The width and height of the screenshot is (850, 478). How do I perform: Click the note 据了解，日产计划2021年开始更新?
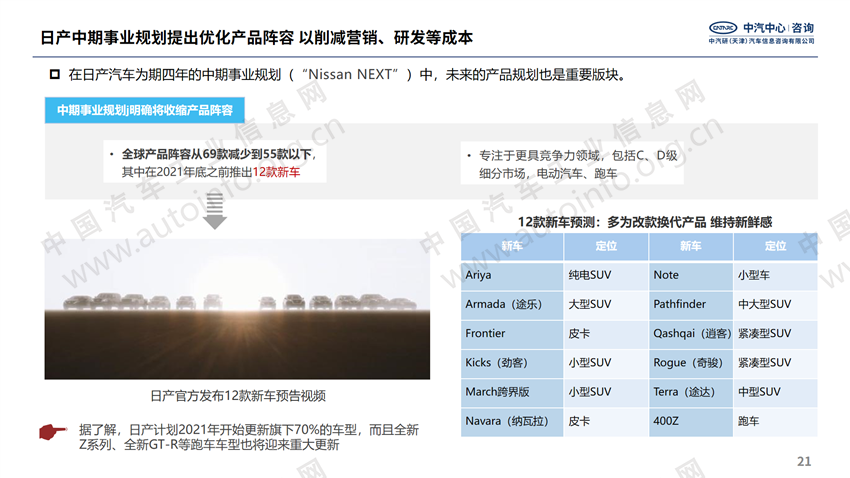click(x=249, y=437)
